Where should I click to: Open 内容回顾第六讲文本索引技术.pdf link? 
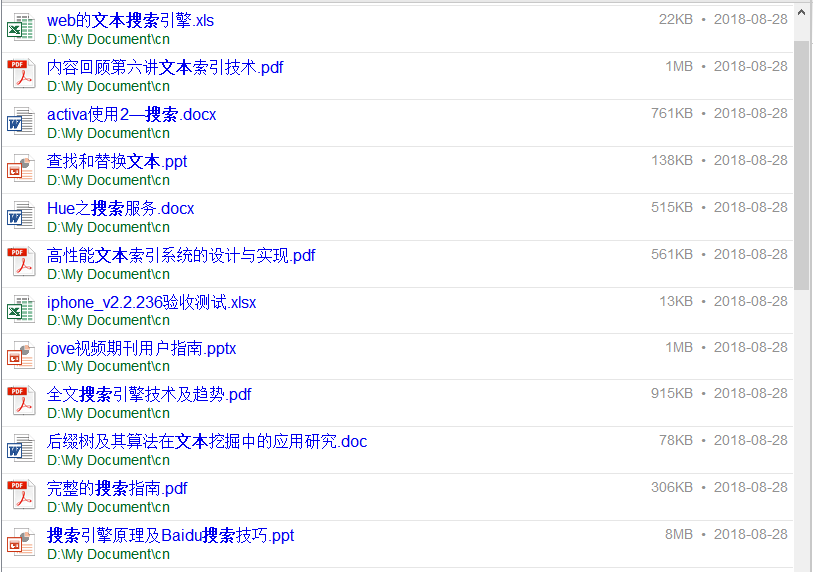(165, 67)
